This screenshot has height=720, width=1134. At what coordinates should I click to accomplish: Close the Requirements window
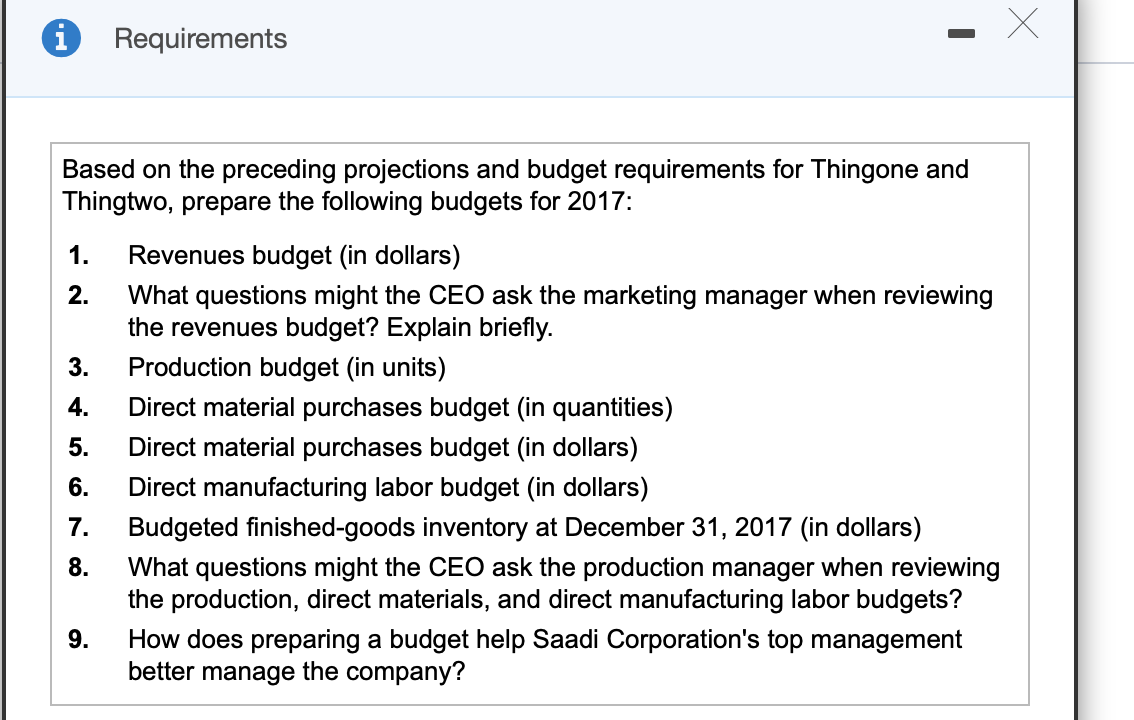[x=1022, y=25]
